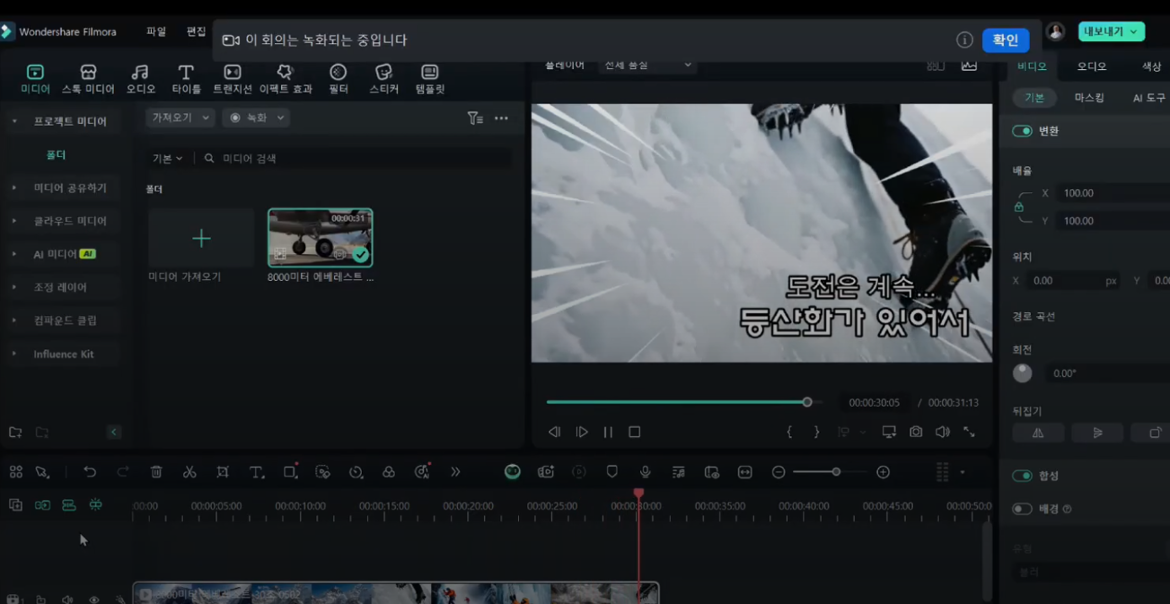The width and height of the screenshot is (1170, 604).
Task: Take a snapshot with the camera icon
Action: click(x=916, y=432)
